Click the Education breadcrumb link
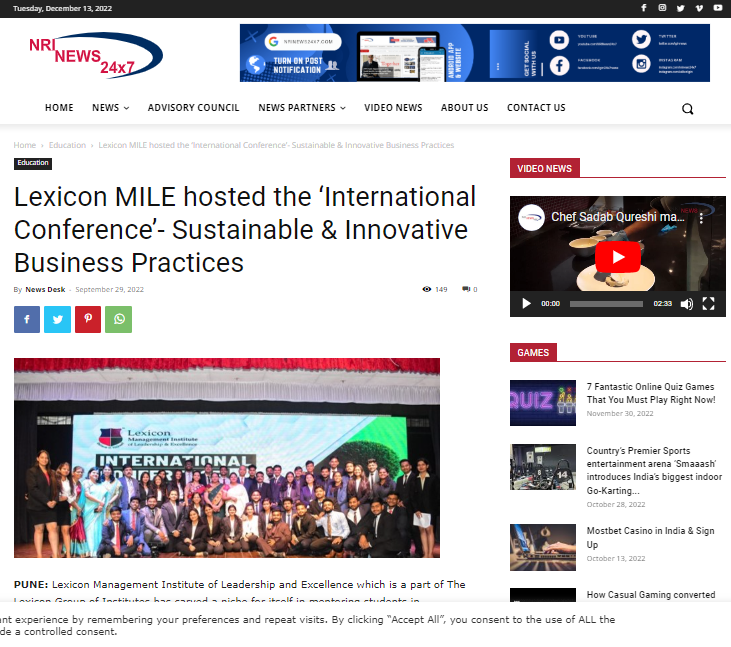The height and width of the screenshot is (647, 731). [67, 145]
